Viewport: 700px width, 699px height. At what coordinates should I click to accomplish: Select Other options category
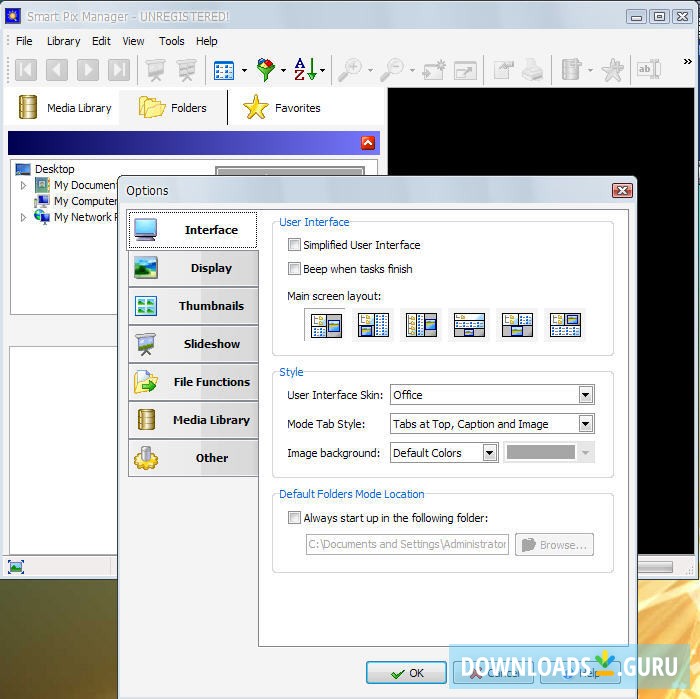point(193,458)
